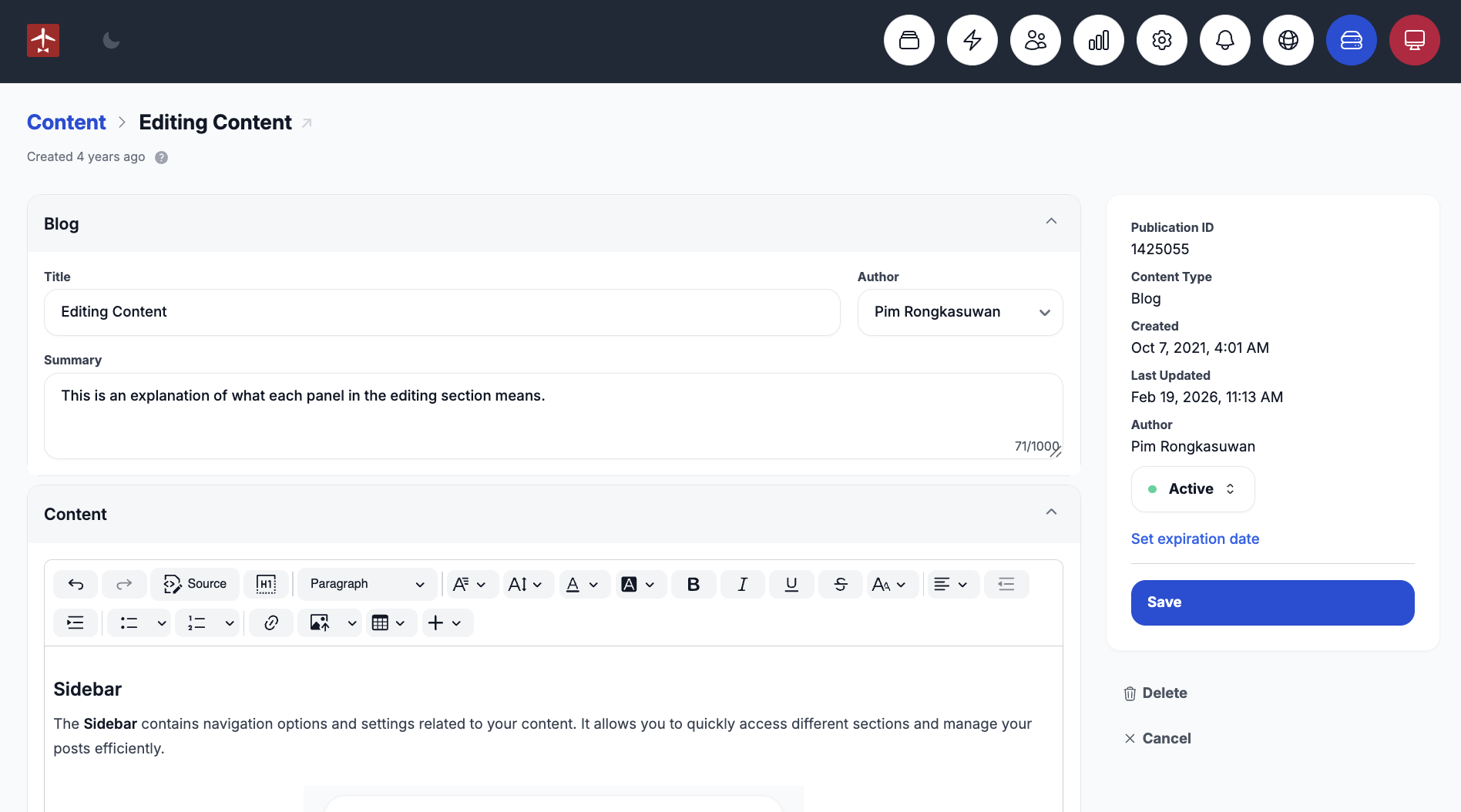Screen dimensions: 1461x812
Task: Open the users icon in header
Action: click(1035, 41)
